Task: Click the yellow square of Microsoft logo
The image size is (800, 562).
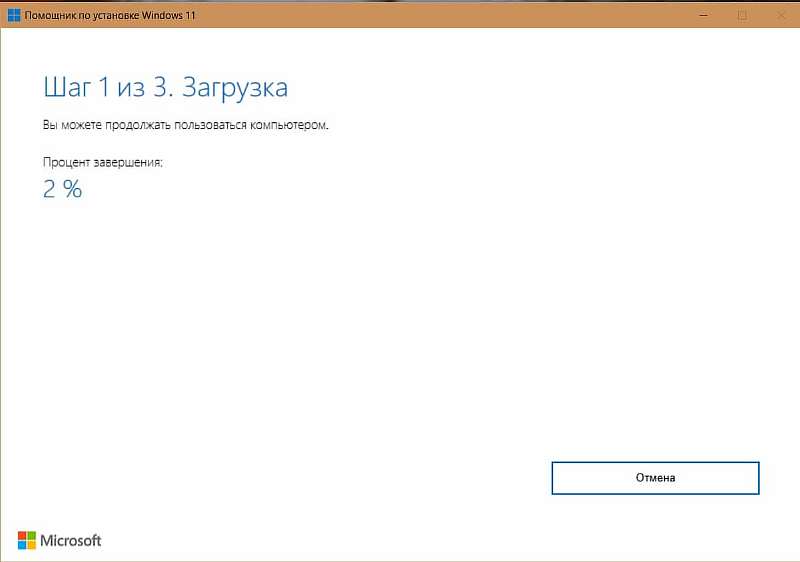Action: tap(30, 545)
